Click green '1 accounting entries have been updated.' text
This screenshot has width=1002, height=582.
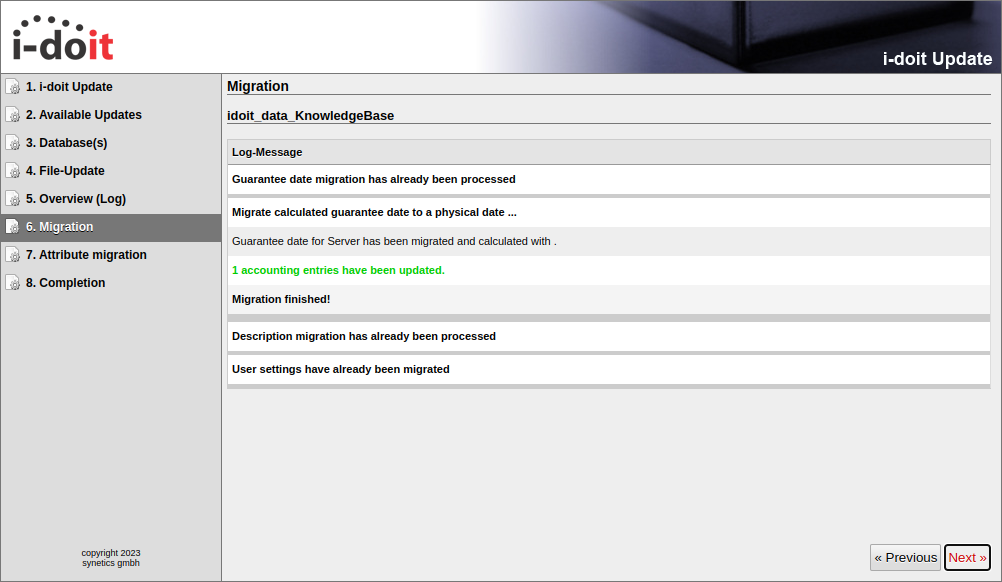coord(338,270)
